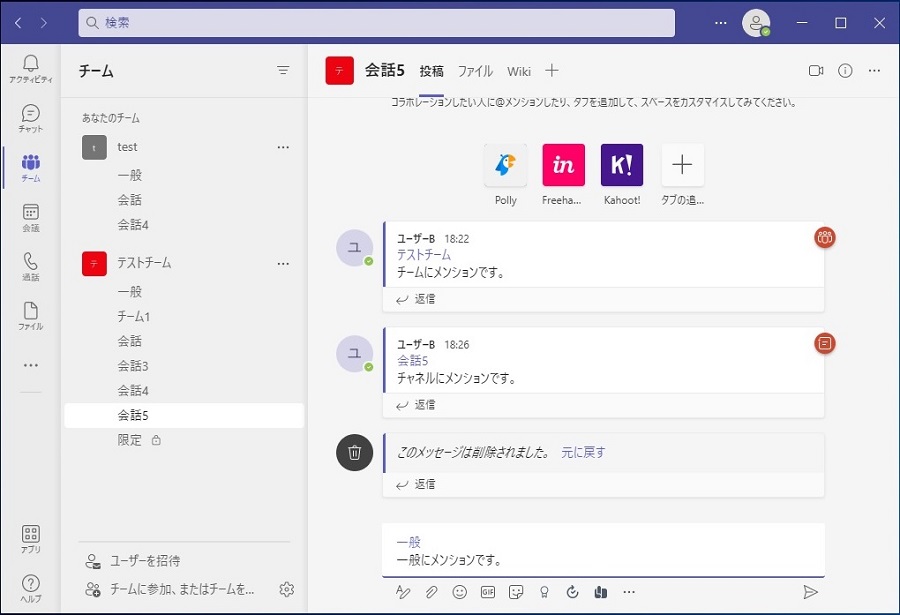Start a meeting with video camera icon
Image resolution: width=900 pixels, height=615 pixels.
pos(816,71)
